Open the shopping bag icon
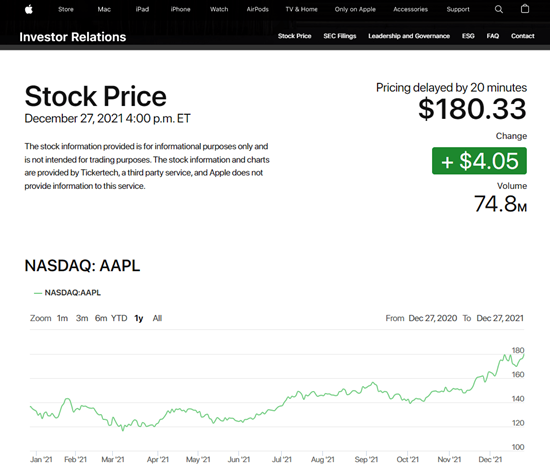This screenshot has height=476, width=550. (525, 9)
